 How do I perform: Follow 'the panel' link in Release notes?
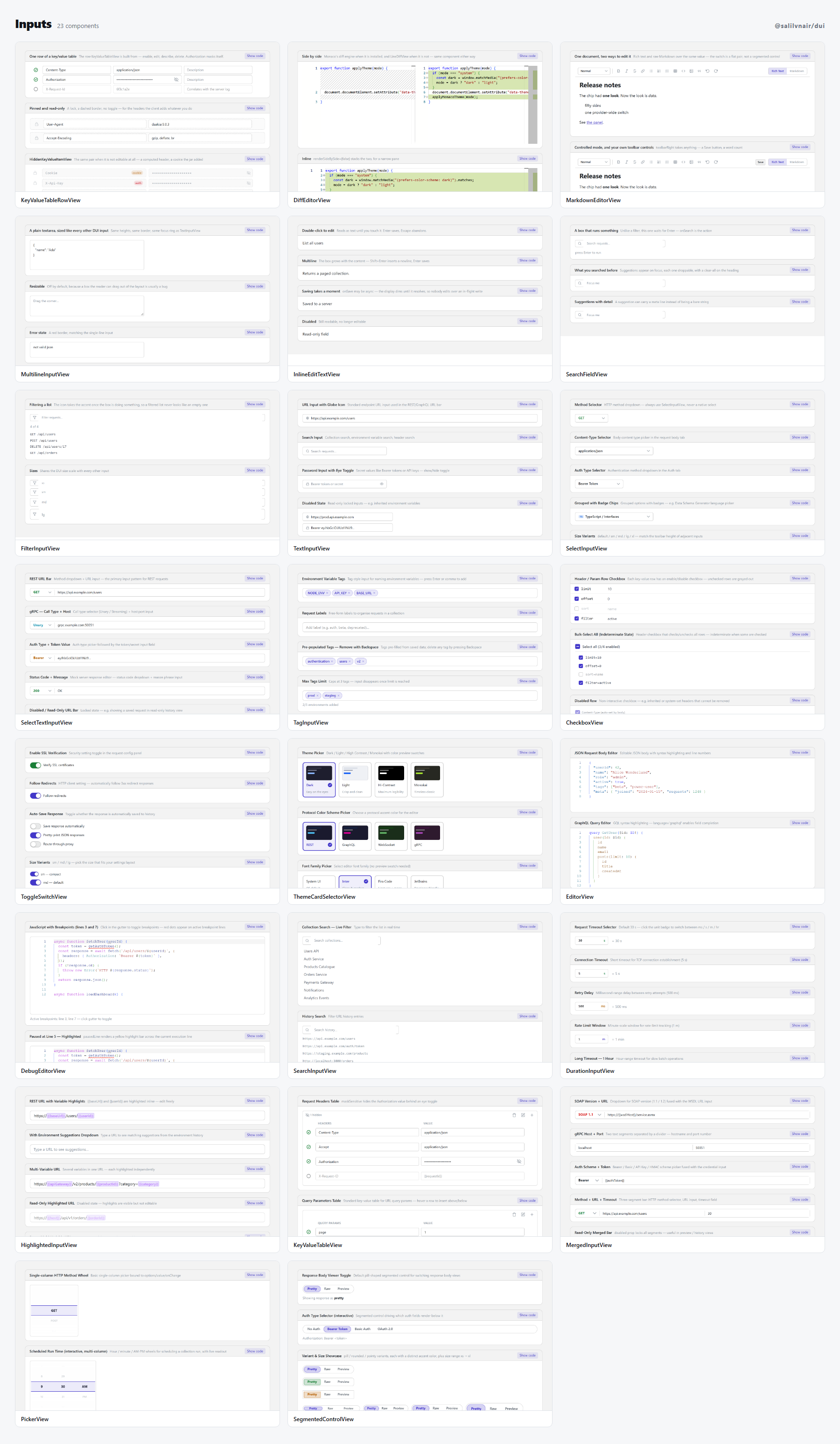click(595, 122)
